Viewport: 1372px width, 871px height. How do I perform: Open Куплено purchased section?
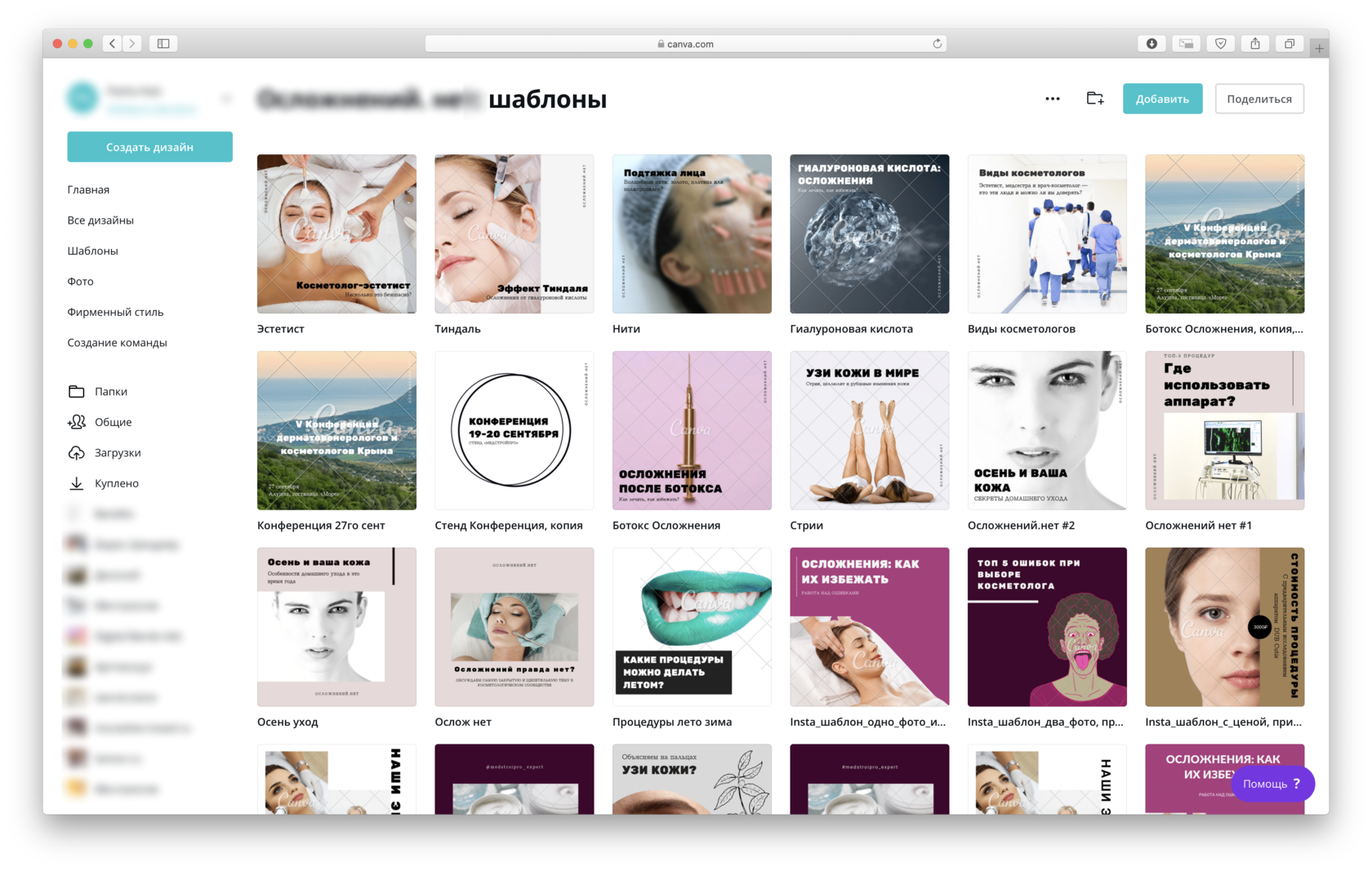point(103,483)
